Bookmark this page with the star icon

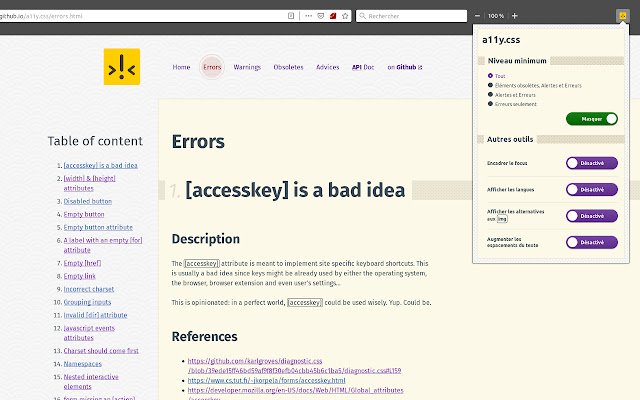pos(345,16)
